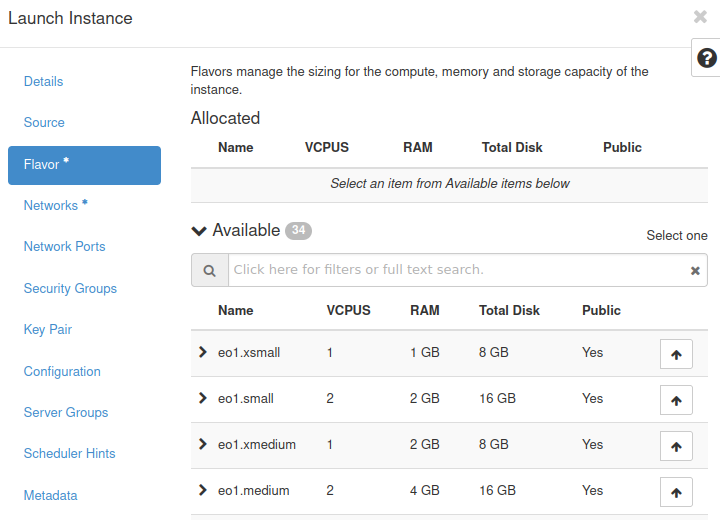Select the Key Pair step

pos(48,329)
